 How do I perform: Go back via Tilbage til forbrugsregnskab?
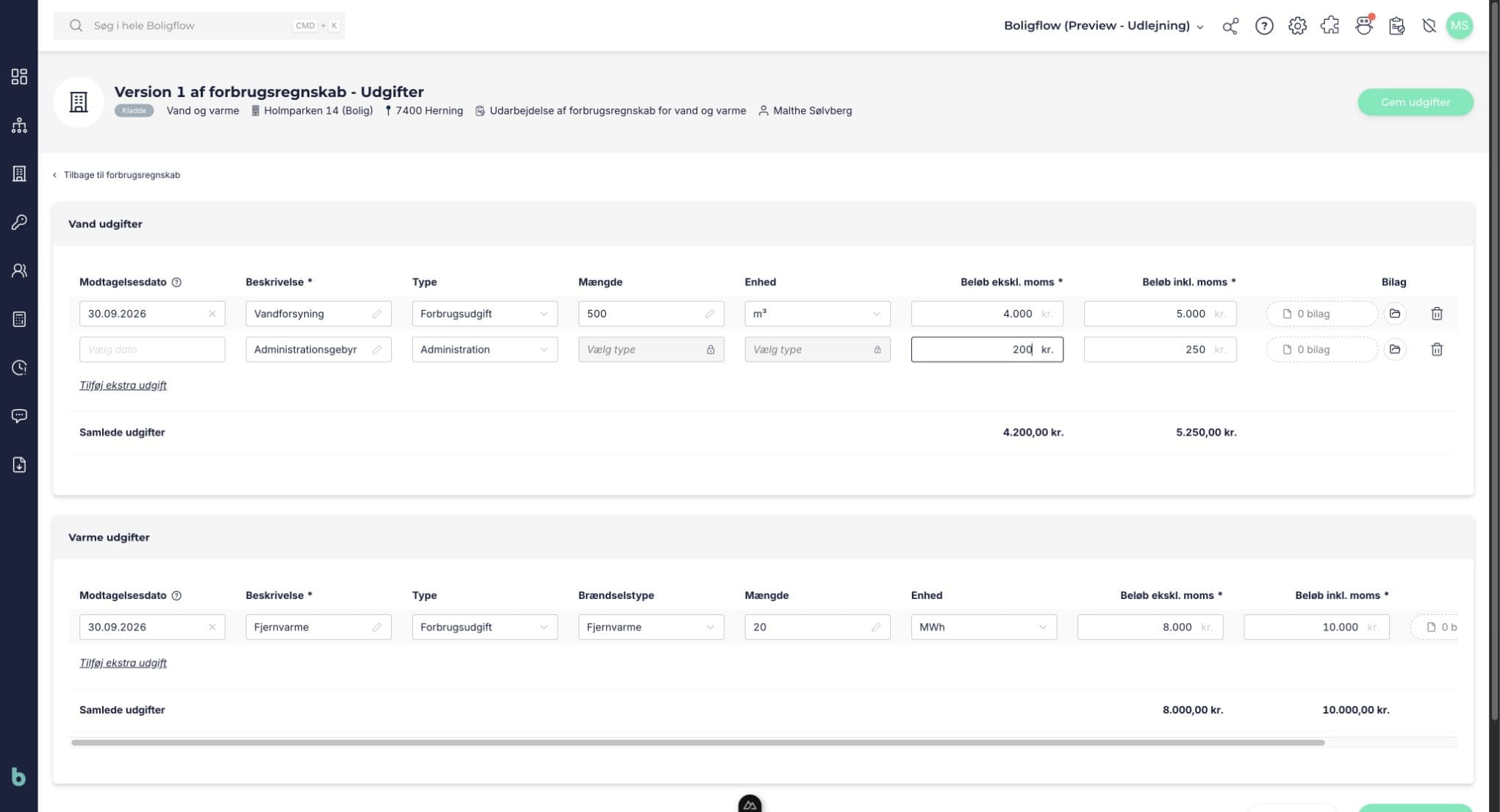tap(116, 175)
